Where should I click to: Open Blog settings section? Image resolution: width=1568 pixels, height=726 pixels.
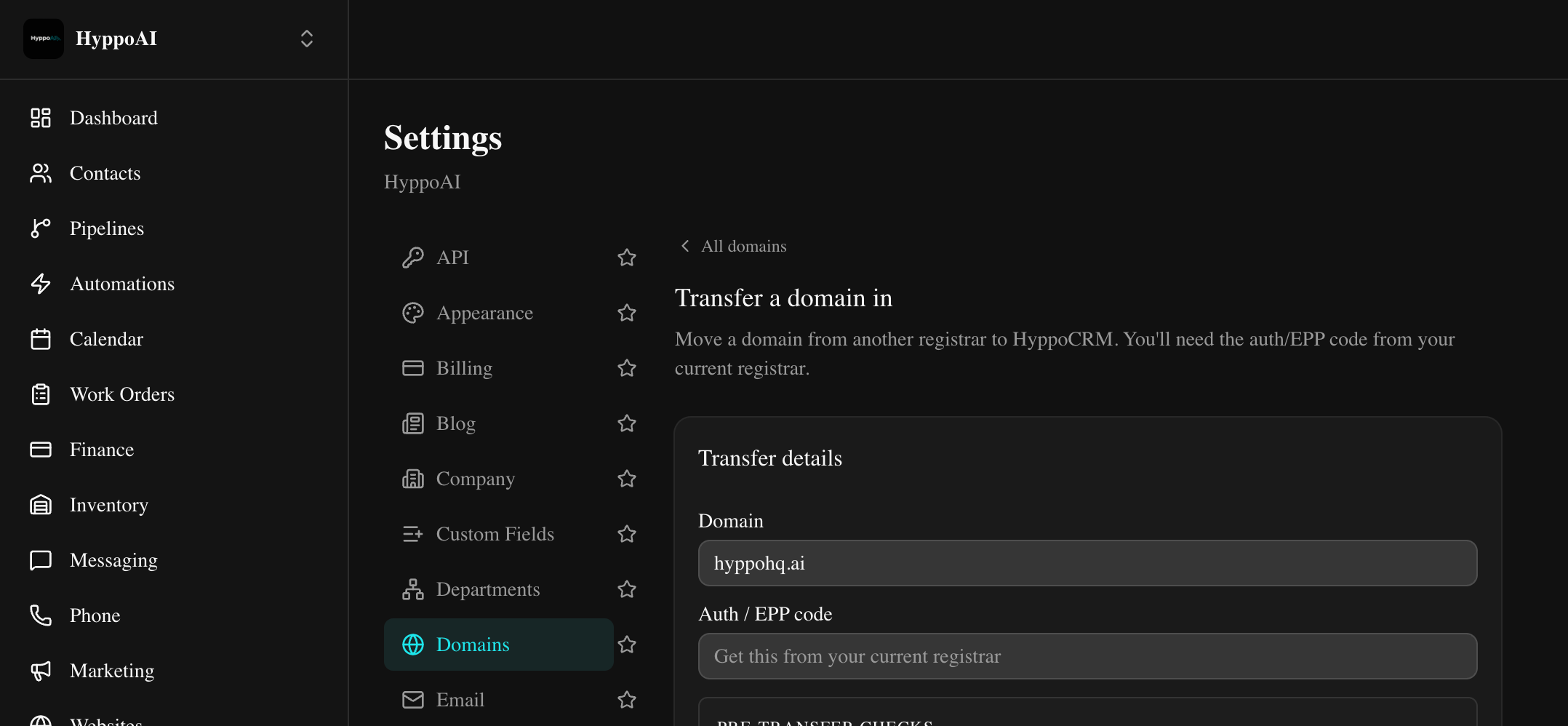pos(499,423)
